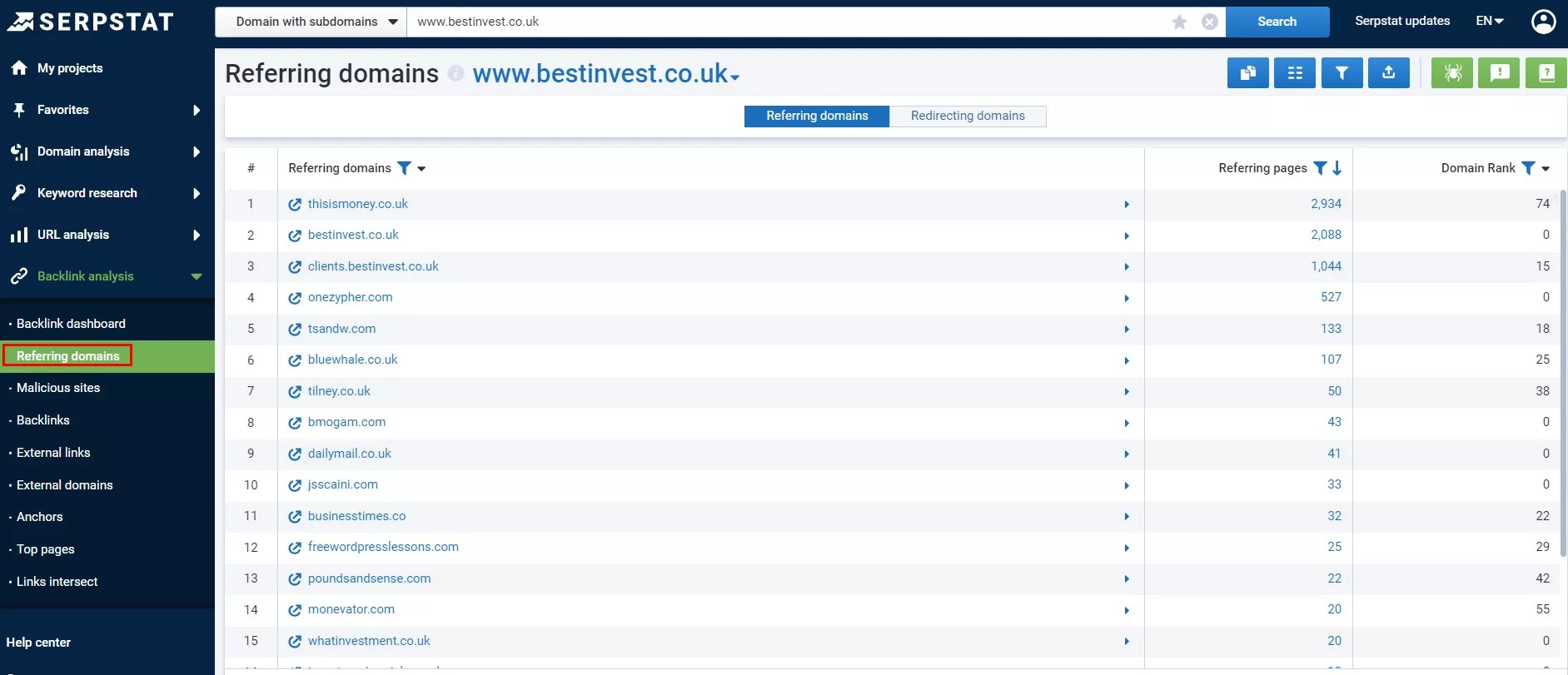Expand row arrow for bluewhale.co.uk
The width and height of the screenshot is (1568, 675).
tap(1127, 360)
